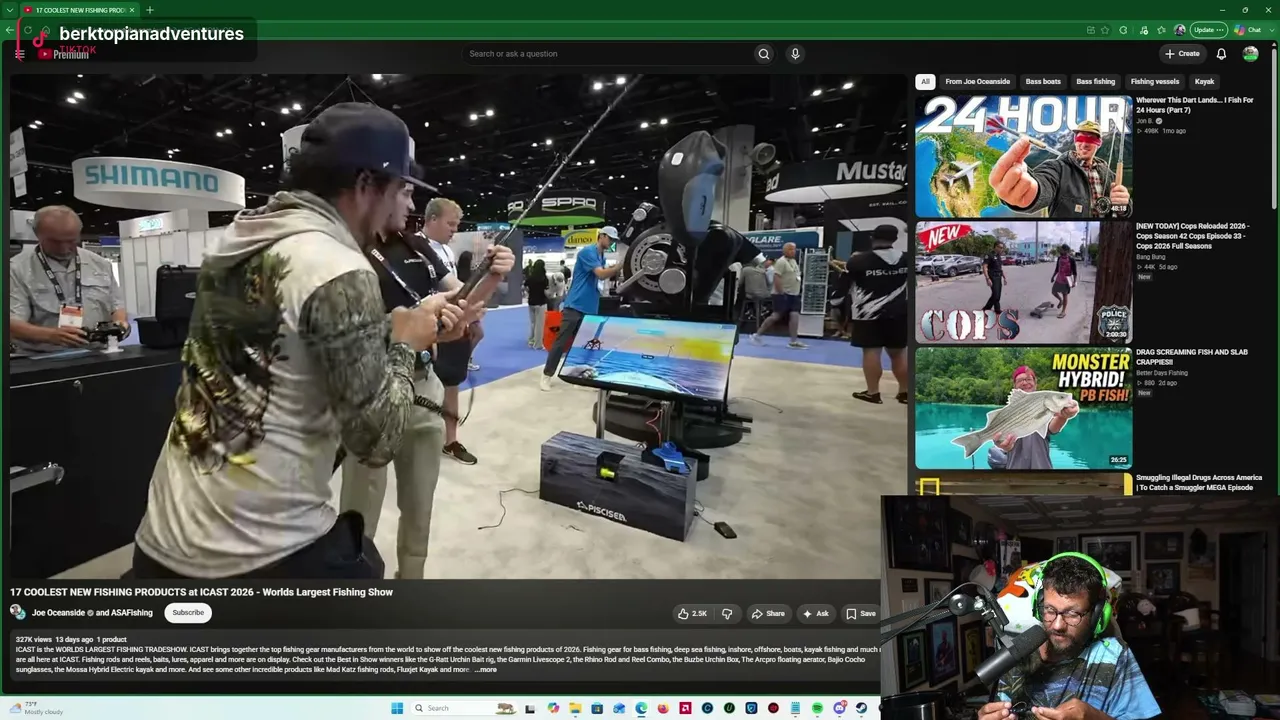Open Discord from the taskbar
Image resolution: width=1280 pixels, height=720 pixels.
[x=839, y=708]
